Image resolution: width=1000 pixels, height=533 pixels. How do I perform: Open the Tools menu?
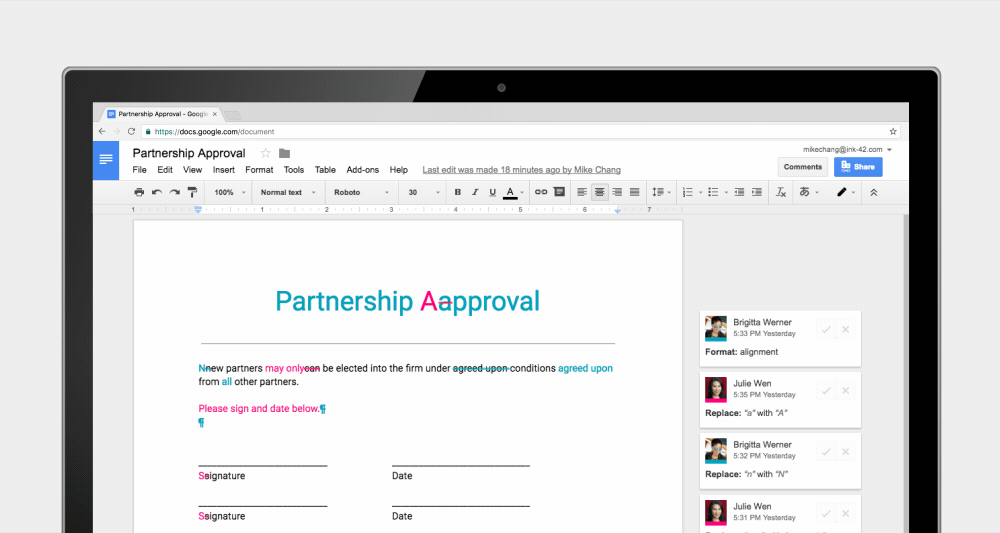294,170
